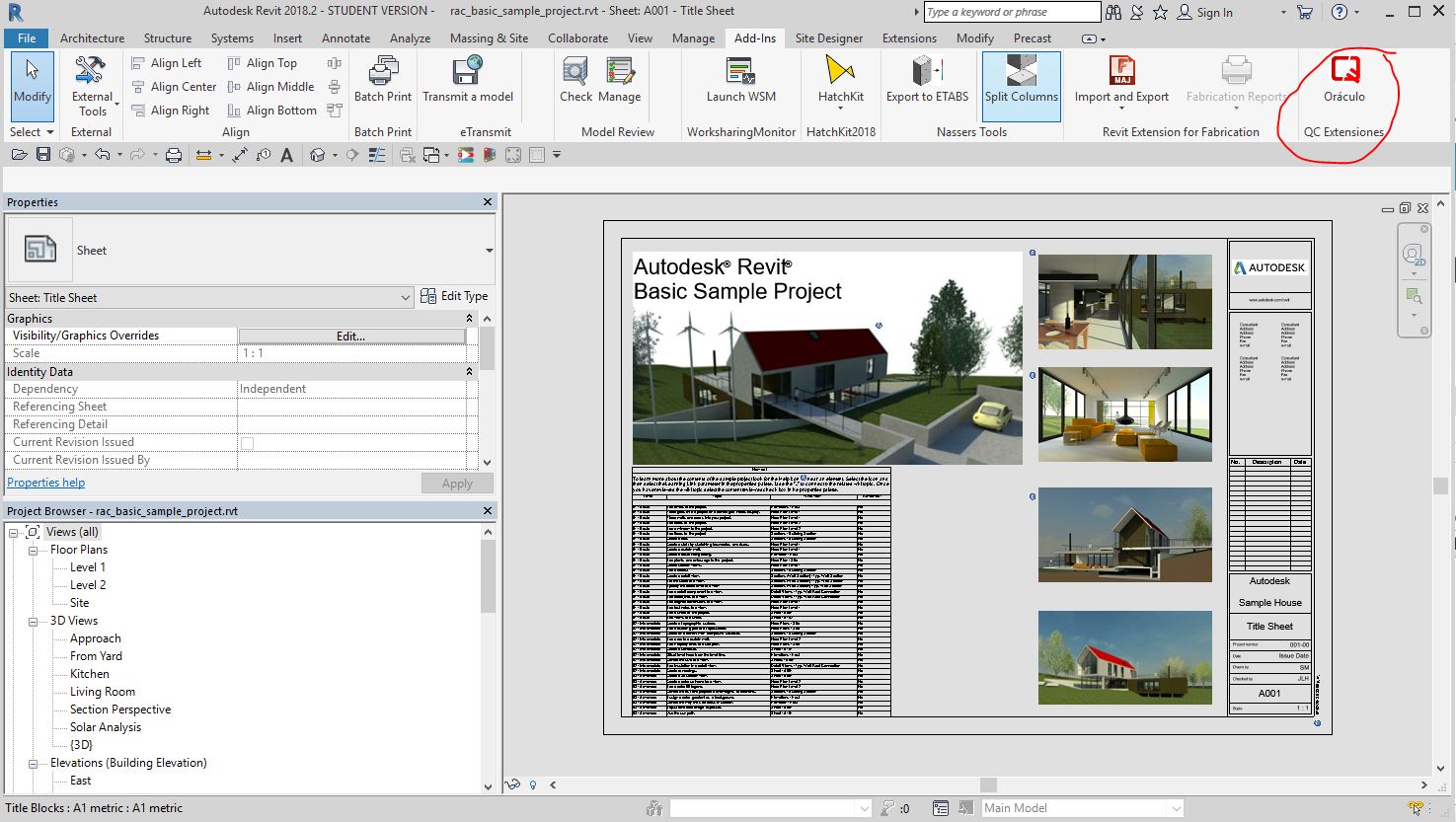Viewport: 1456px width, 822px height.
Task: Click the 2D navigation wheel icon
Action: pos(1414,255)
